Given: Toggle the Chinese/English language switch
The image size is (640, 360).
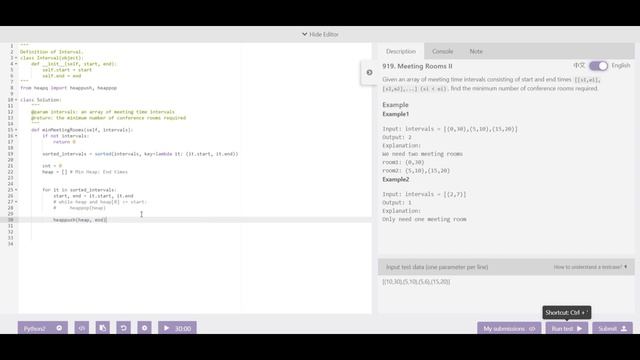Looking at the screenshot, I should [598, 66].
